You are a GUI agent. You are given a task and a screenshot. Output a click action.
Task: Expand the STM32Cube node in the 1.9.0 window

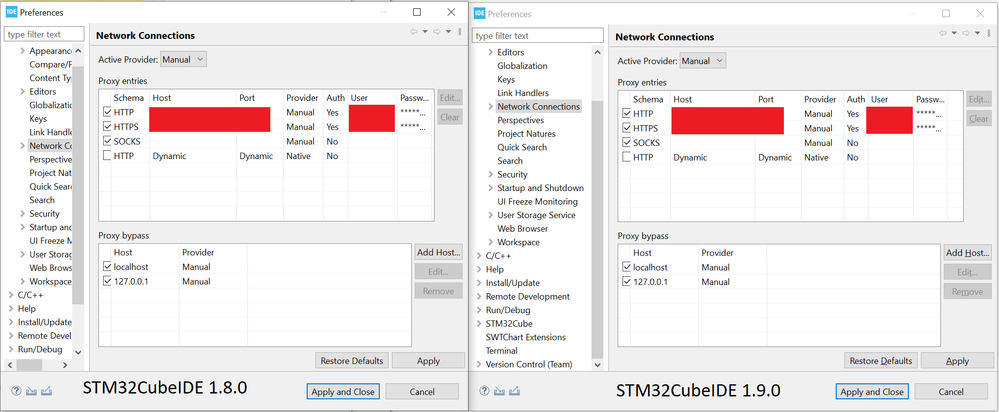tap(479, 323)
